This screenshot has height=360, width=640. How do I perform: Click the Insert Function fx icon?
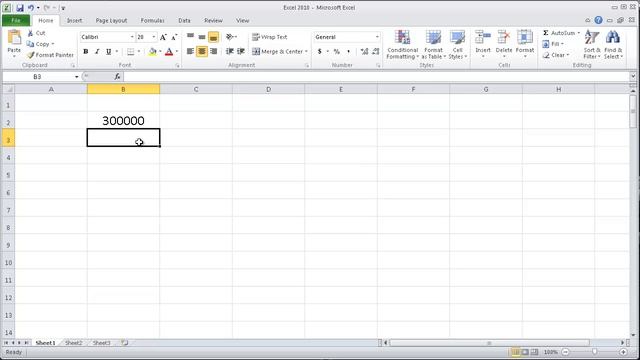coord(117,76)
